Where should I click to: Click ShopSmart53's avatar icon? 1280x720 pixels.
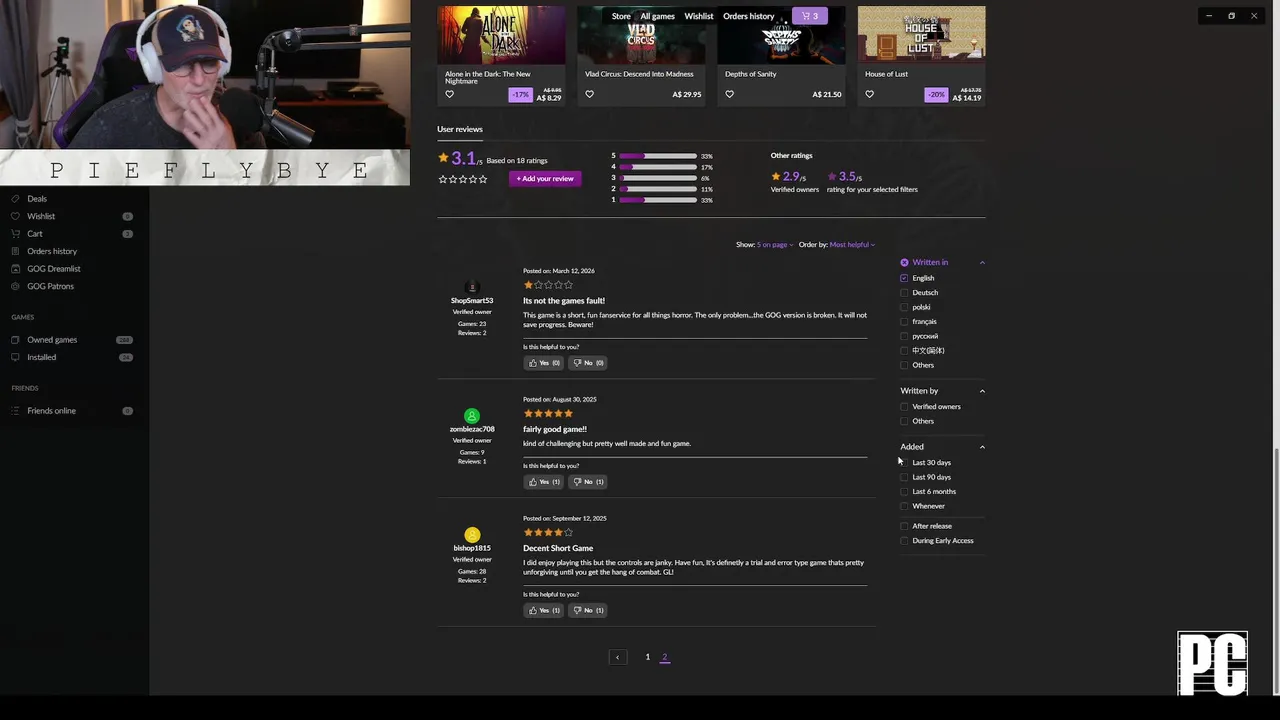coord(472,287)
